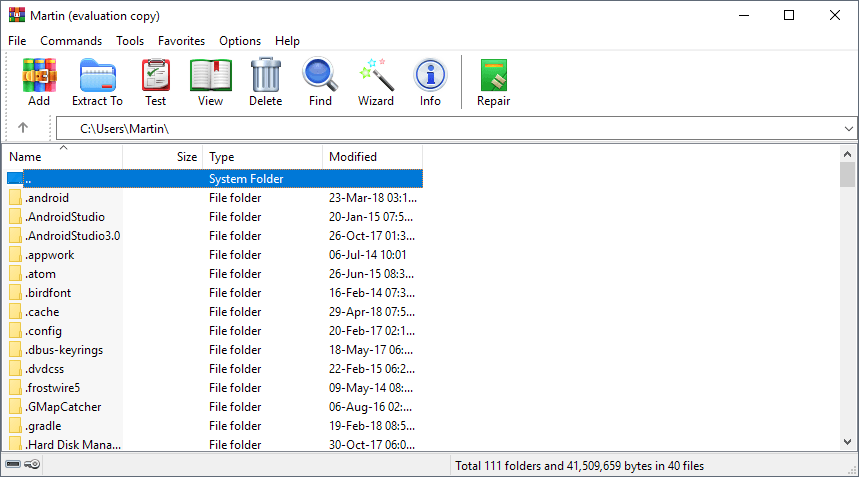This screenshot has height=477, width=859.
Task: Expand the address path dropdown arrow
Action: tap(849, 129)
